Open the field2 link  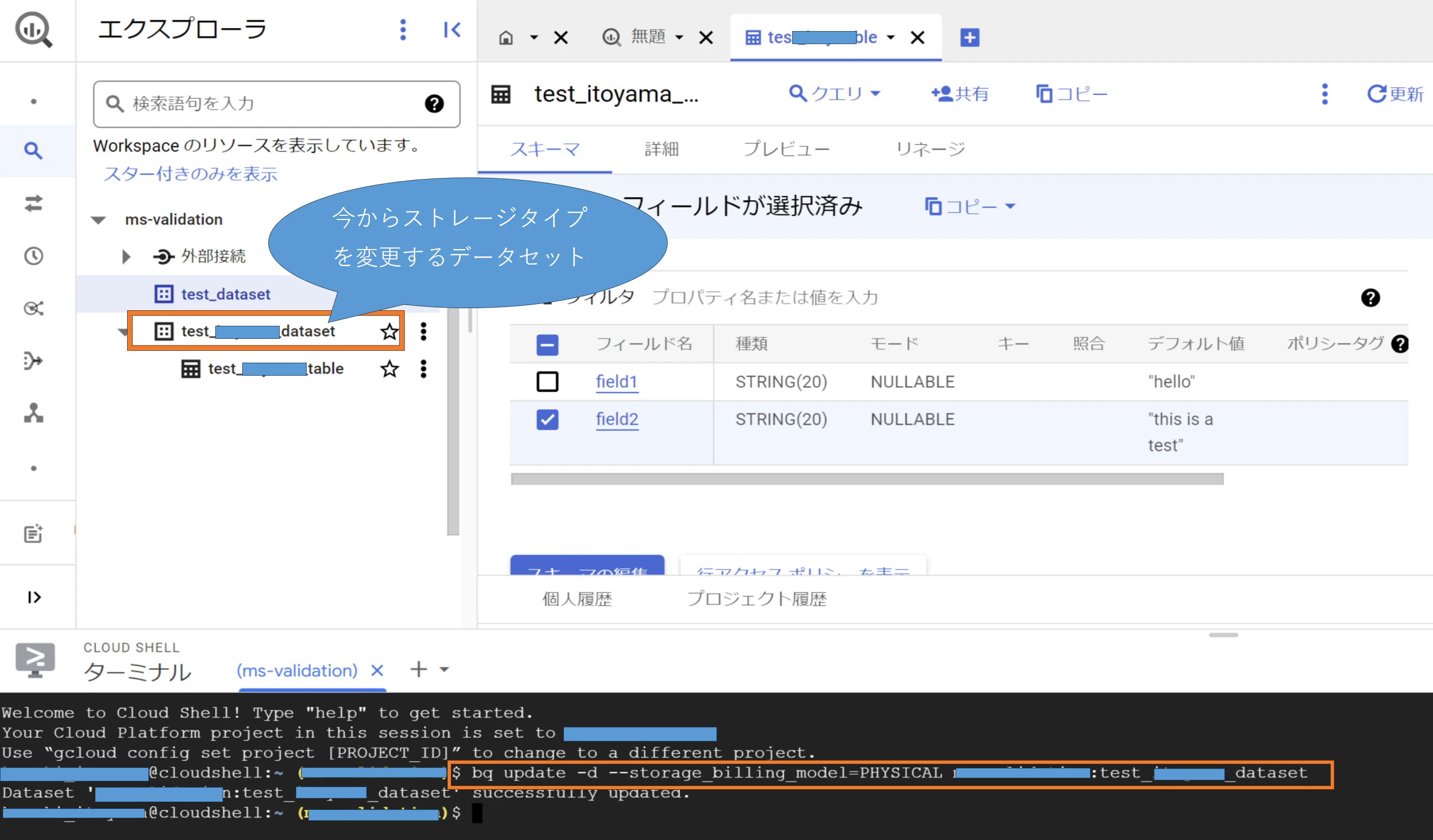point(617,420)
